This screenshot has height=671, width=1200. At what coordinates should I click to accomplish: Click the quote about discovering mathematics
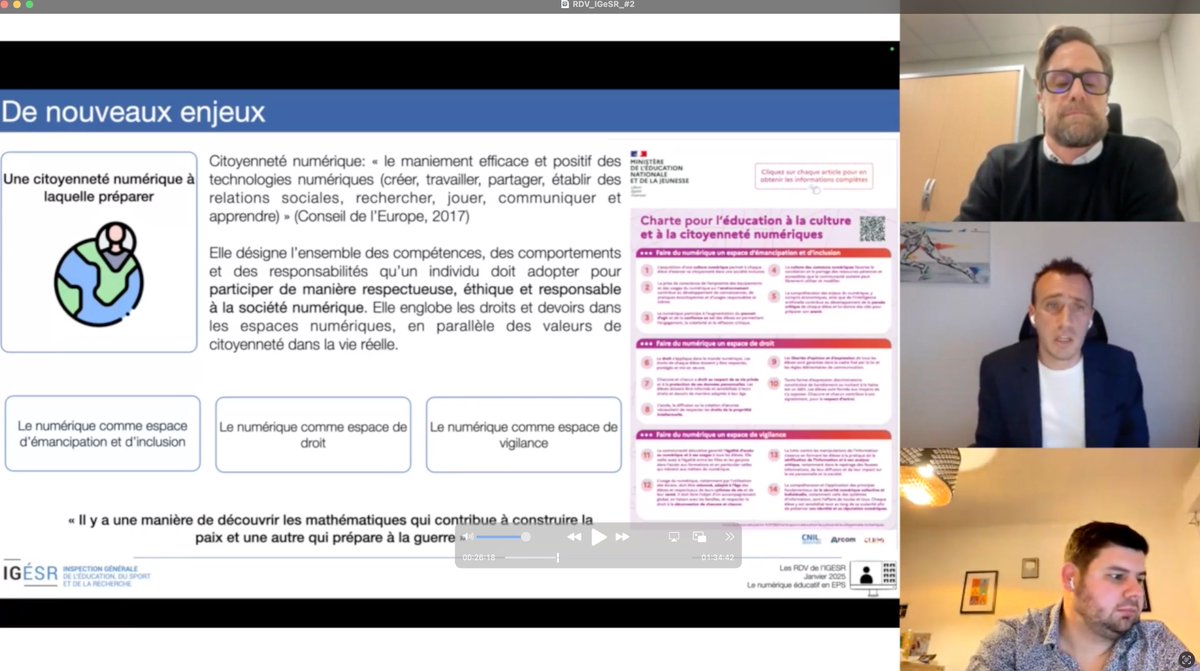(x=330, y=528)
